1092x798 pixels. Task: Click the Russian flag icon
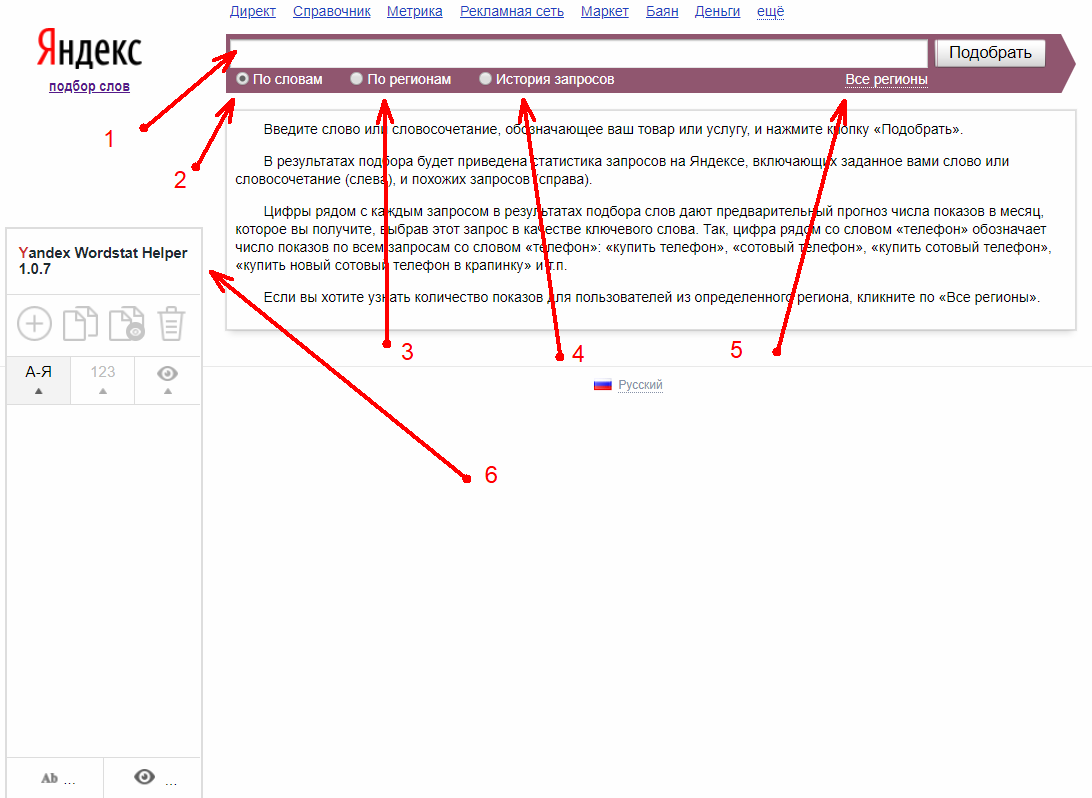[x=602, y=384]
